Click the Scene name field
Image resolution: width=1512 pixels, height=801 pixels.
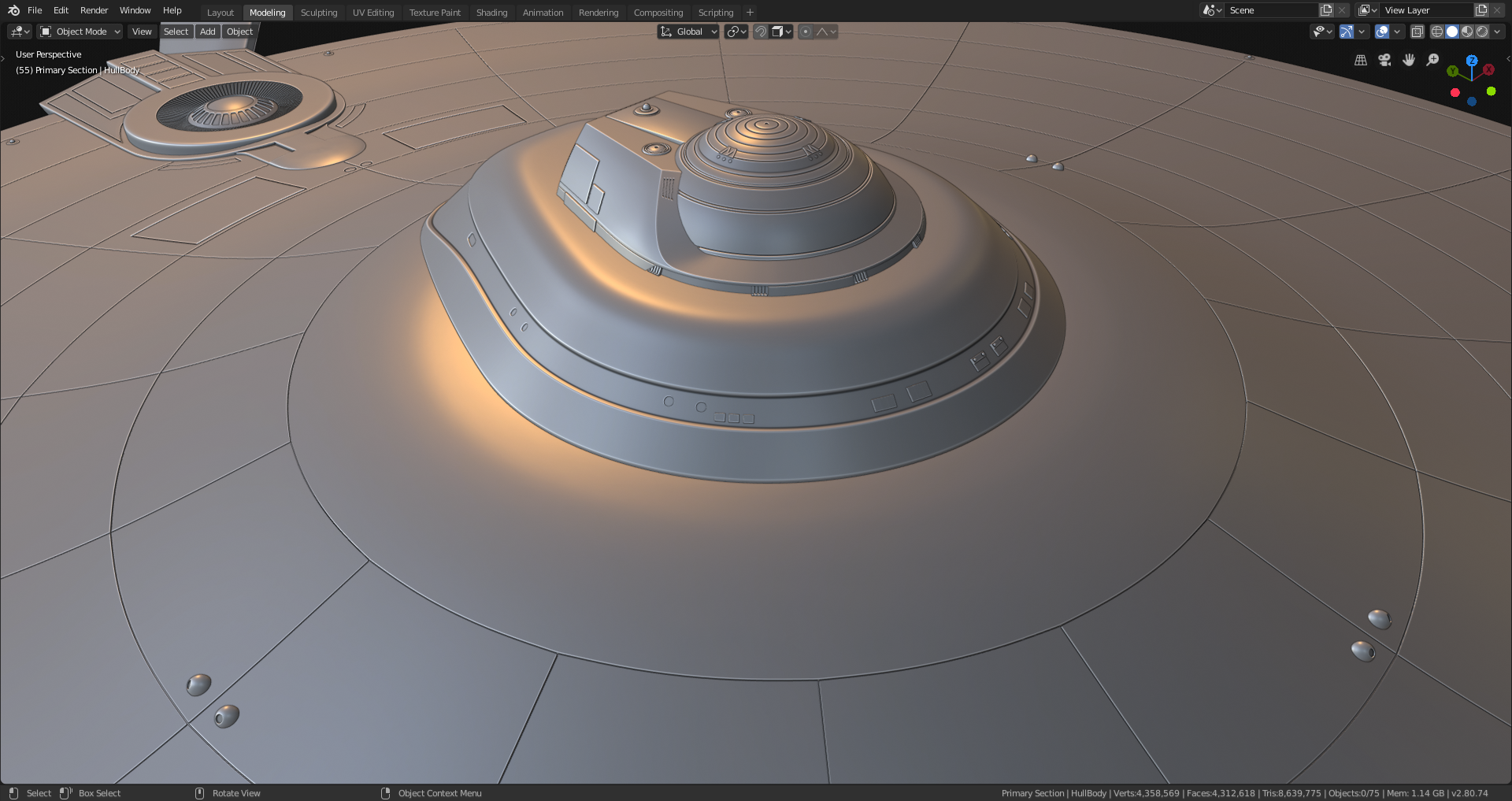(1271, 10)
